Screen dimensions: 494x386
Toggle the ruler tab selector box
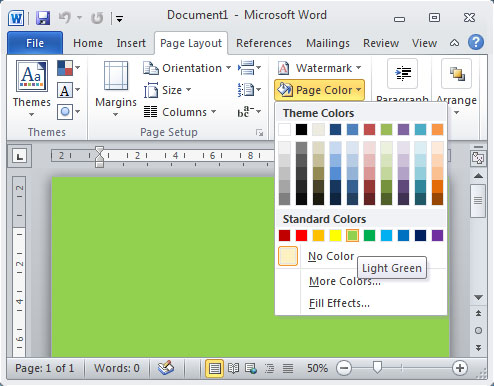click(20, 156)
